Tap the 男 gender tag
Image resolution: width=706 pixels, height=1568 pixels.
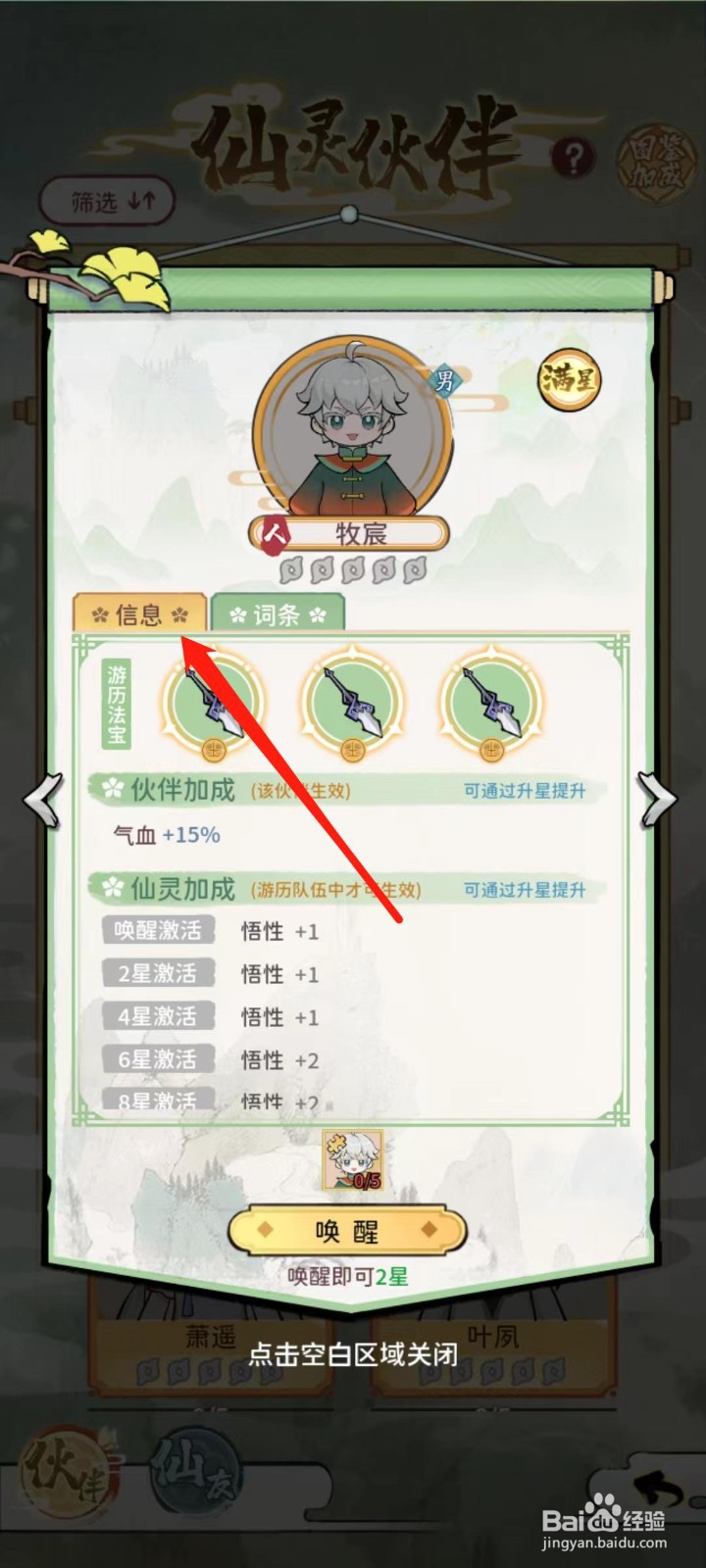(x=445, y=378)
